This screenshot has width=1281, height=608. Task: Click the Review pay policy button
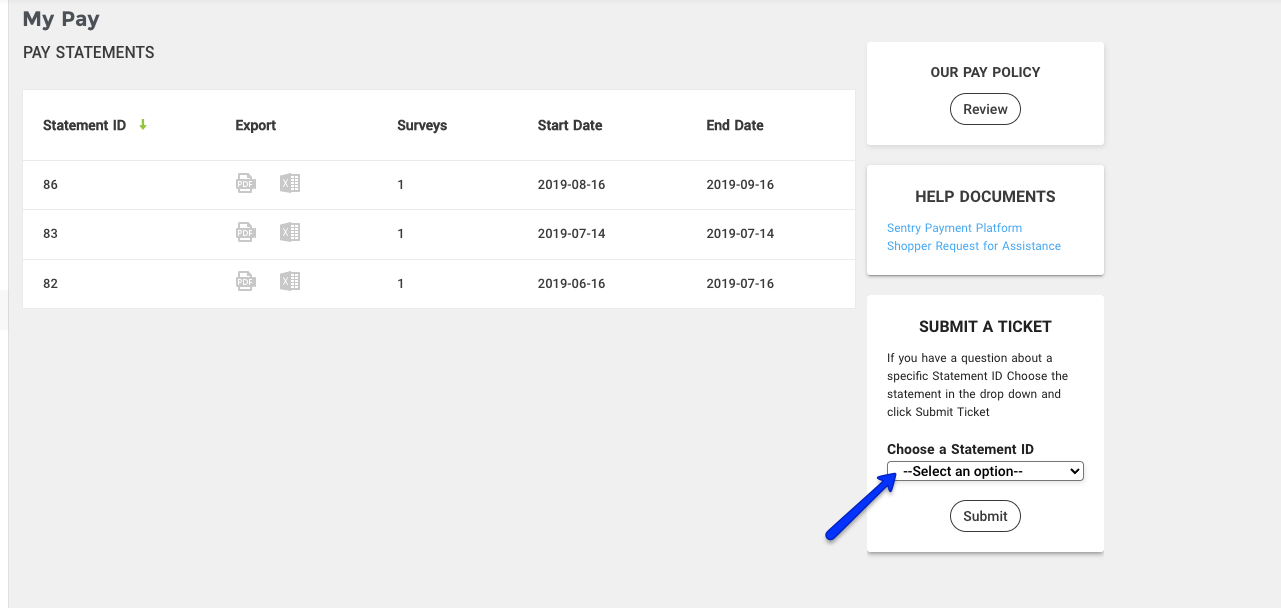pyautogui.click(x=985, y=109)
